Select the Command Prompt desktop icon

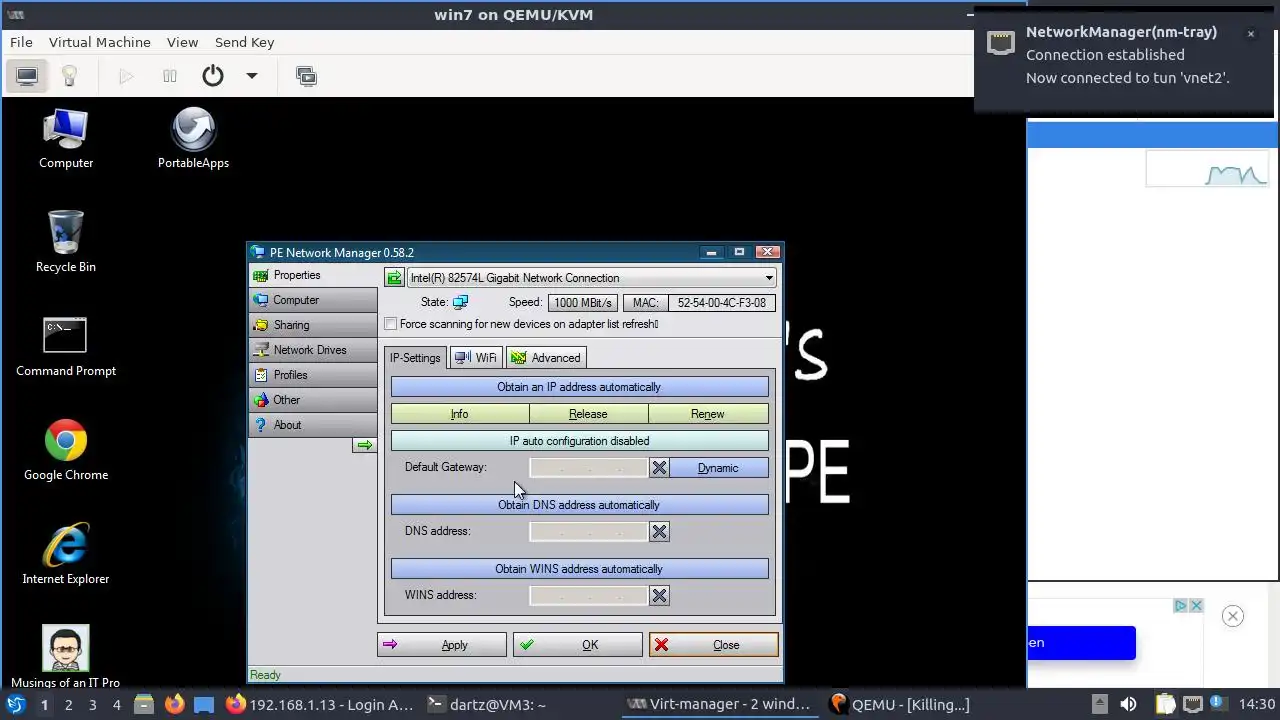click(x=66, y=347)
